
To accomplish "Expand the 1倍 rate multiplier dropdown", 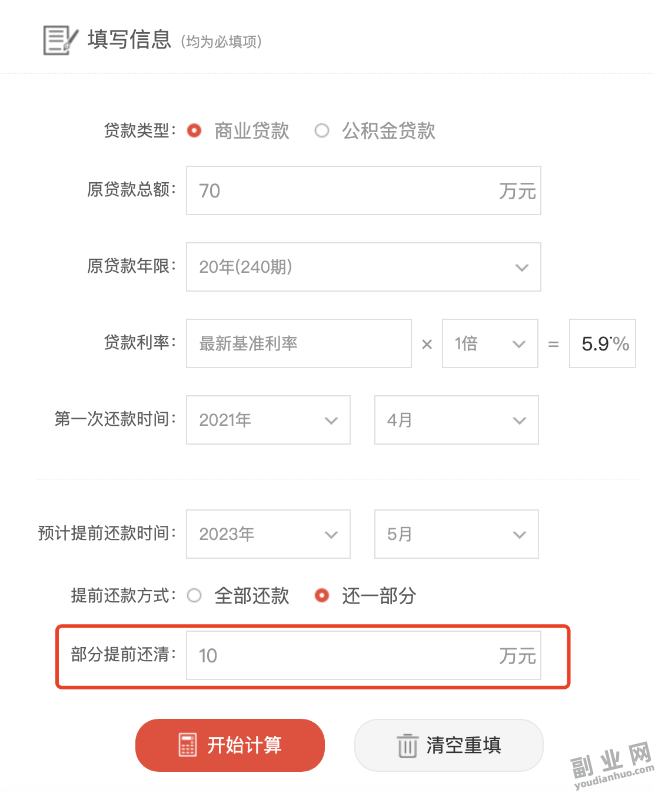I will (x=490, y=344).
